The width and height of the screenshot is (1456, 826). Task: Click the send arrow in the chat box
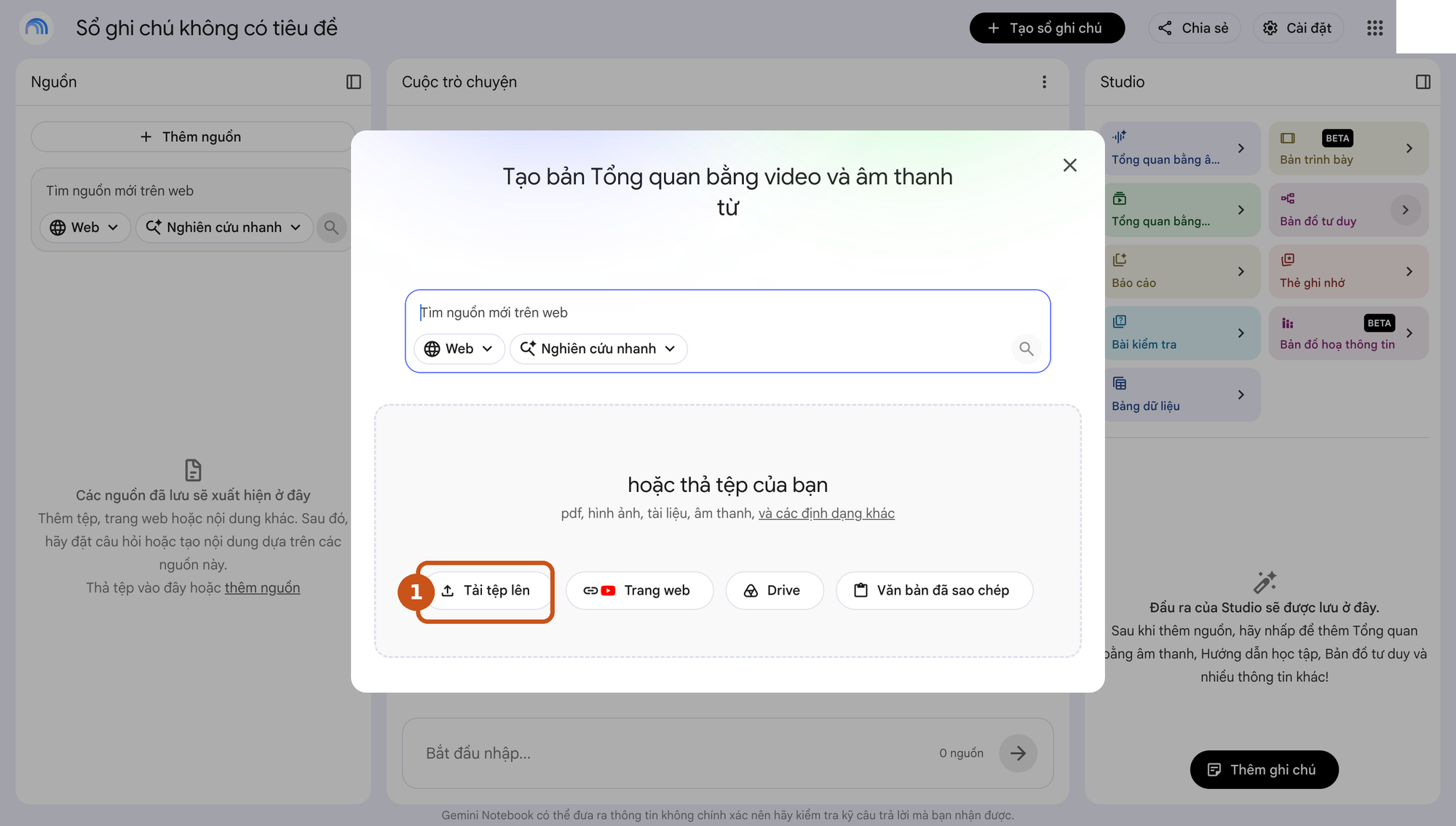1018,752
